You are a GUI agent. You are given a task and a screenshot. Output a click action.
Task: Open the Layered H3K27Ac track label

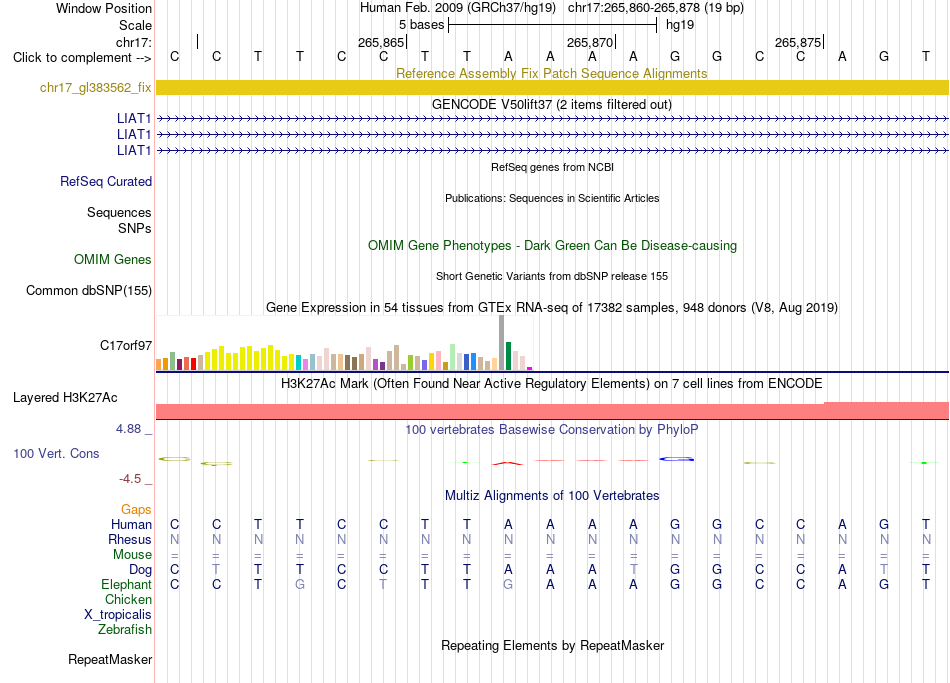tap(65, 398)
